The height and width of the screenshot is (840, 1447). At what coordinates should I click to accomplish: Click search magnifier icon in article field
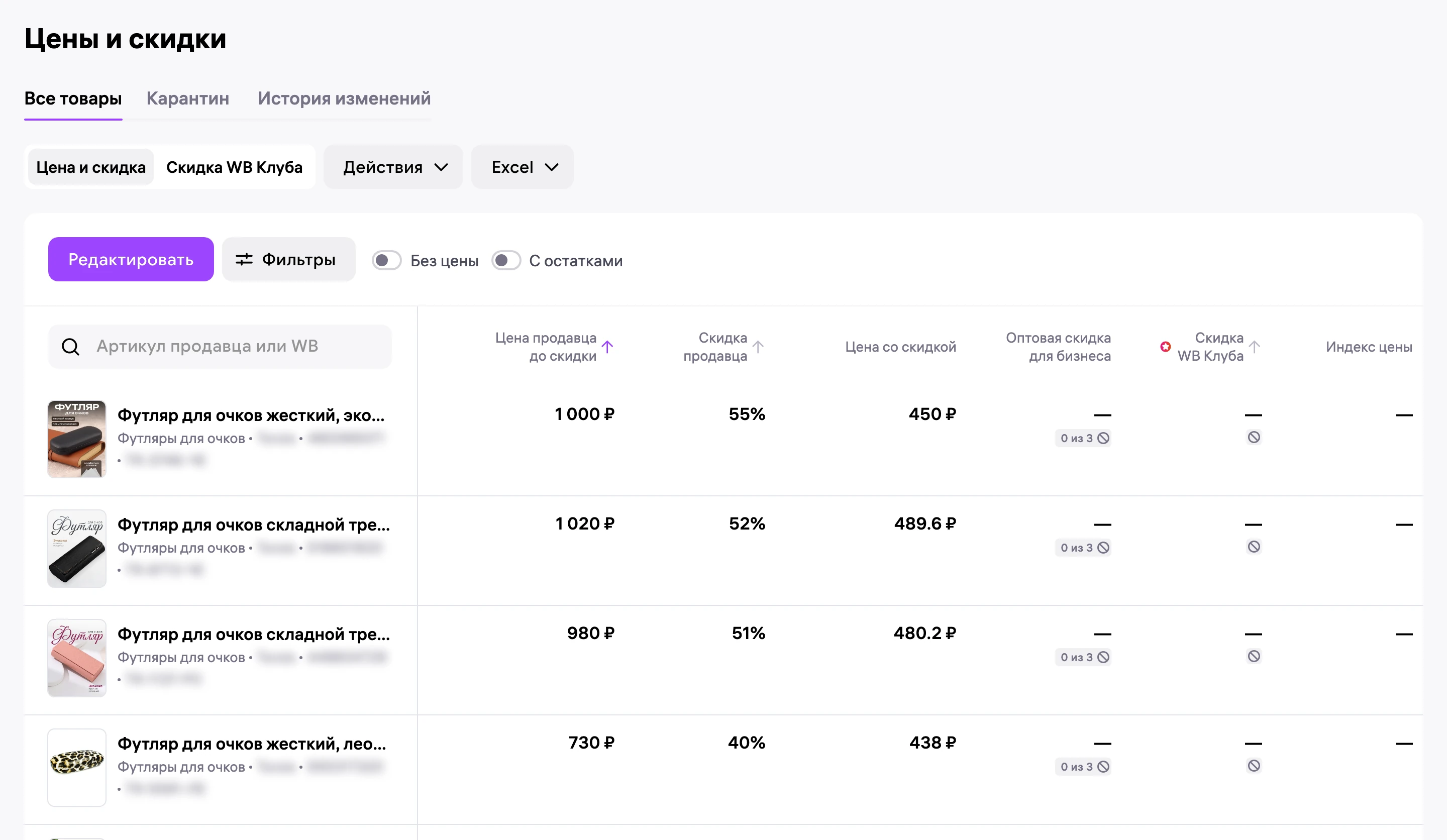point(71,347)
